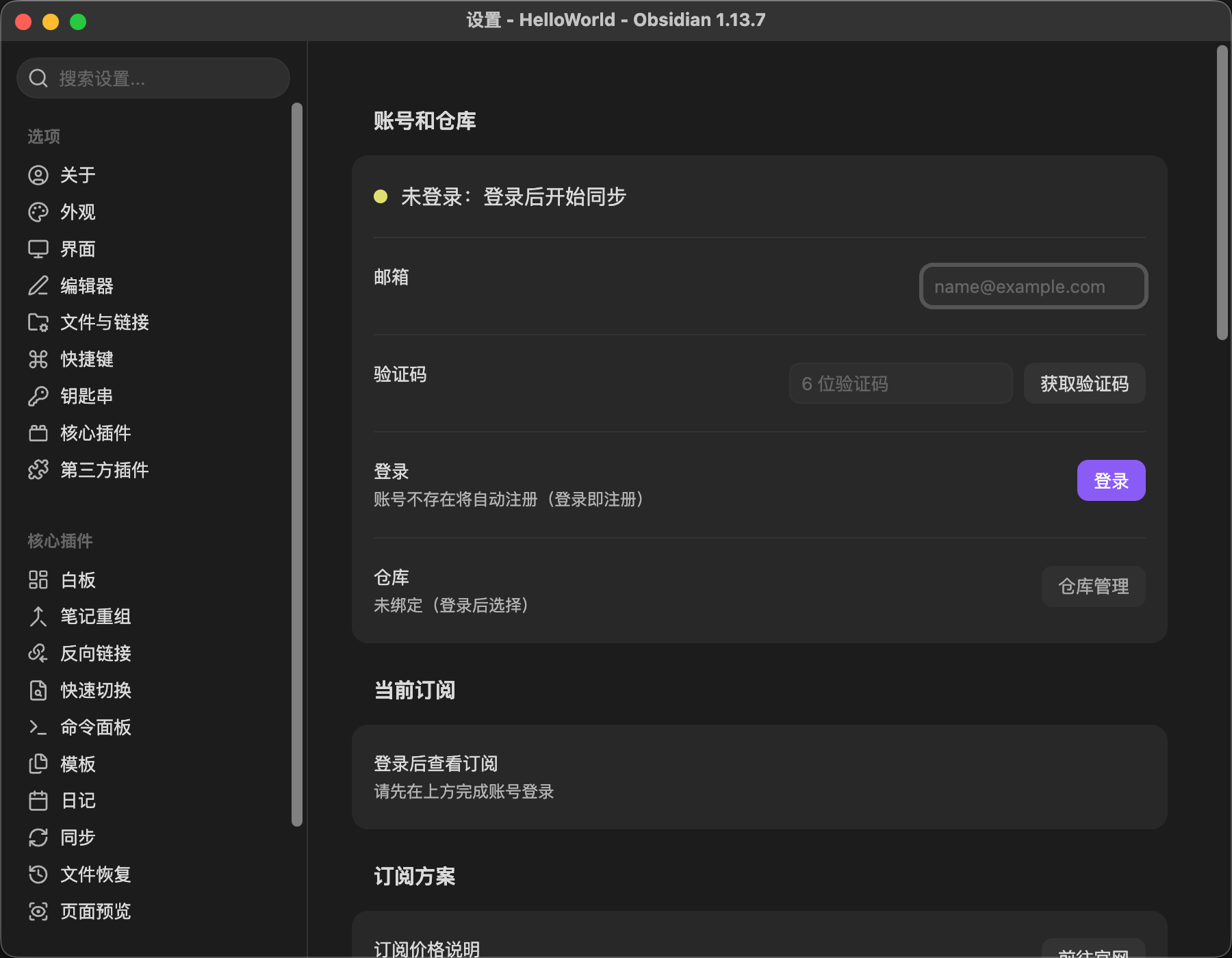This screenshot has height=958, width=1232.
Task: Click the 同步 refresh icon
Action: 38,838
